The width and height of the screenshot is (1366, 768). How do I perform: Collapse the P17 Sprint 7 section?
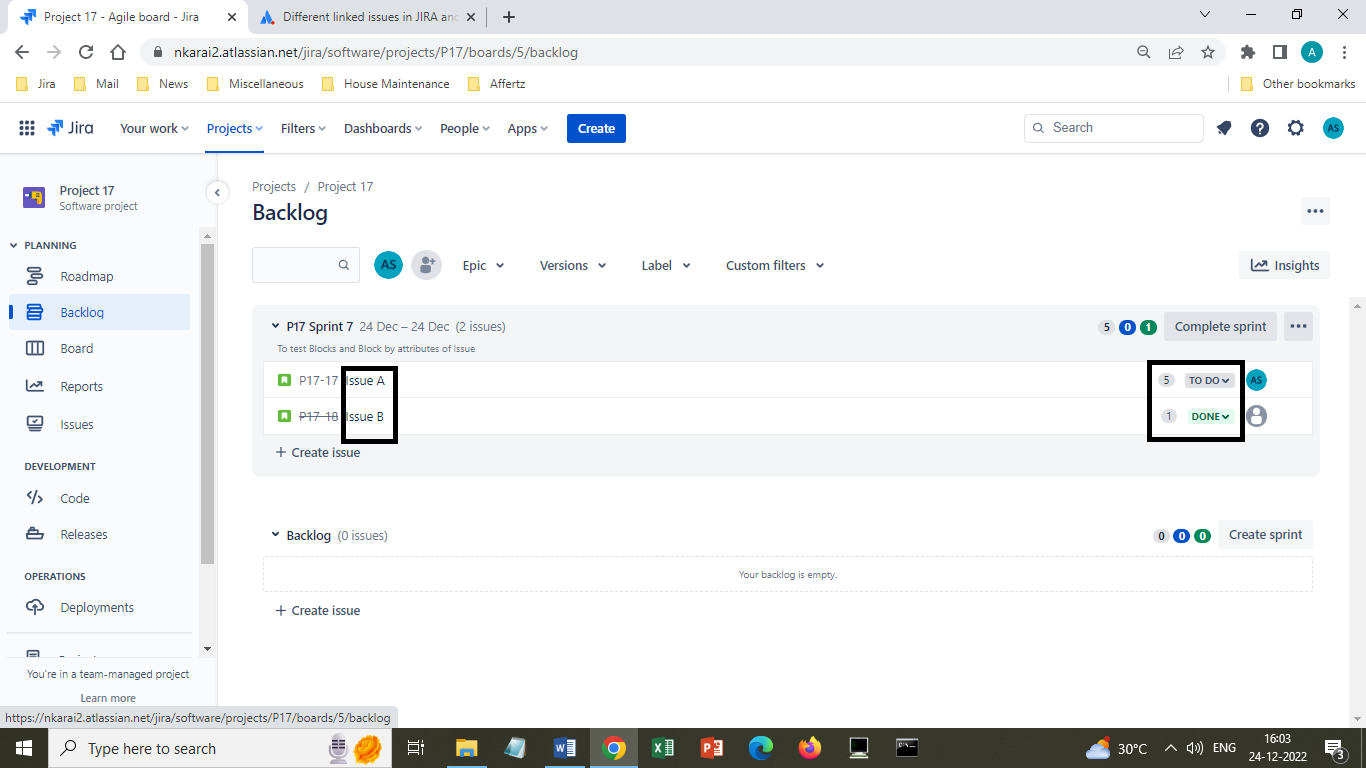276,326
